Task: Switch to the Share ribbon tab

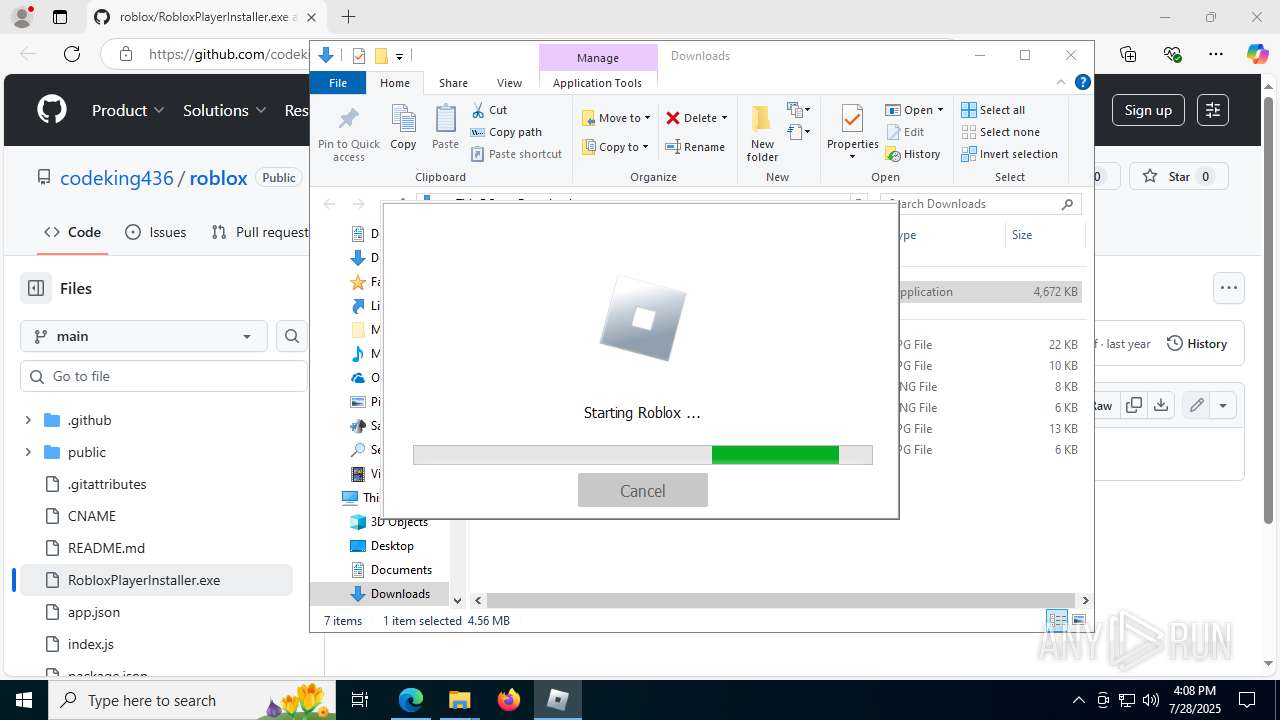Action: point(453,83)
